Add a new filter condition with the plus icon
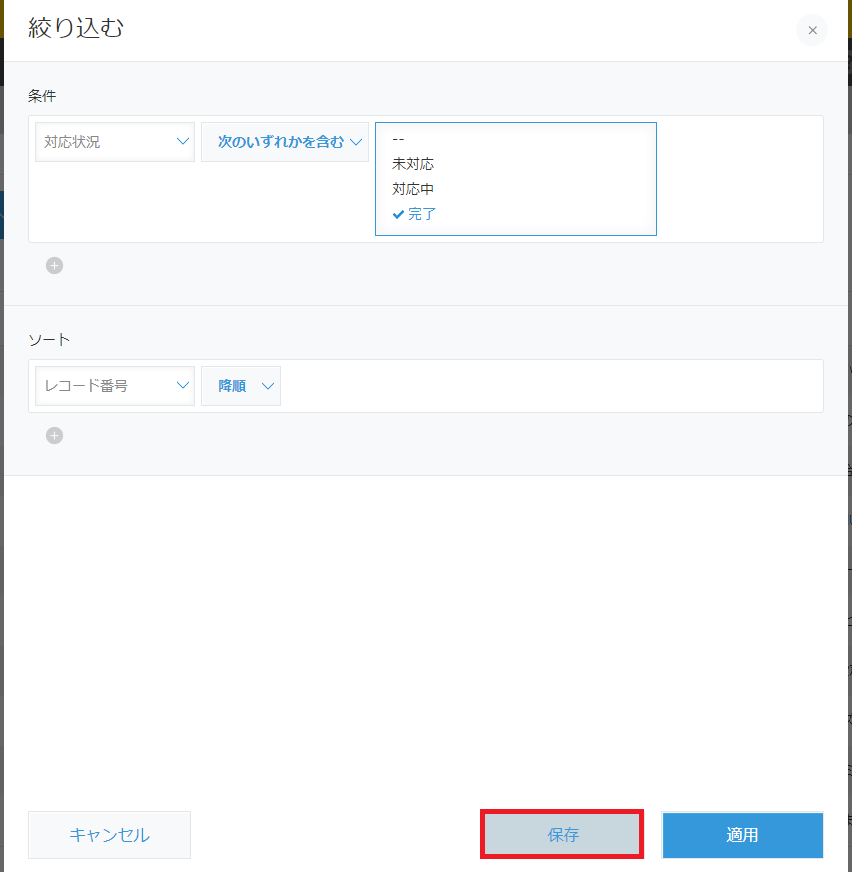Image resolution: width=852 pixels, height=872 pixels. [x=55, y=266]
